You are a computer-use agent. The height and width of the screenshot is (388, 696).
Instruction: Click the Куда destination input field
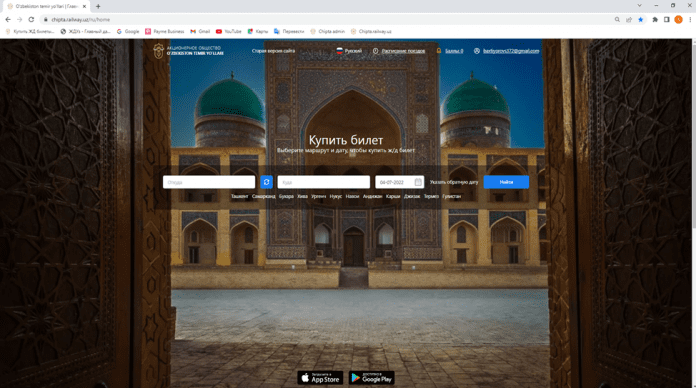324,182
